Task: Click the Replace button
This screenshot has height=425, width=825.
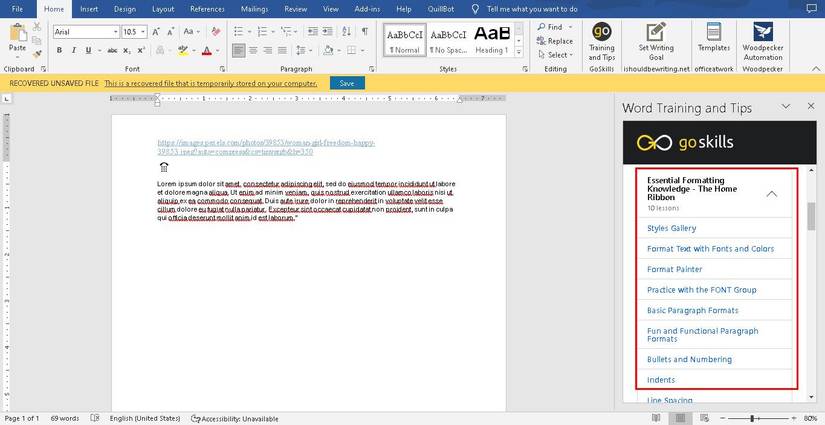Action: (x=555, y=41)
